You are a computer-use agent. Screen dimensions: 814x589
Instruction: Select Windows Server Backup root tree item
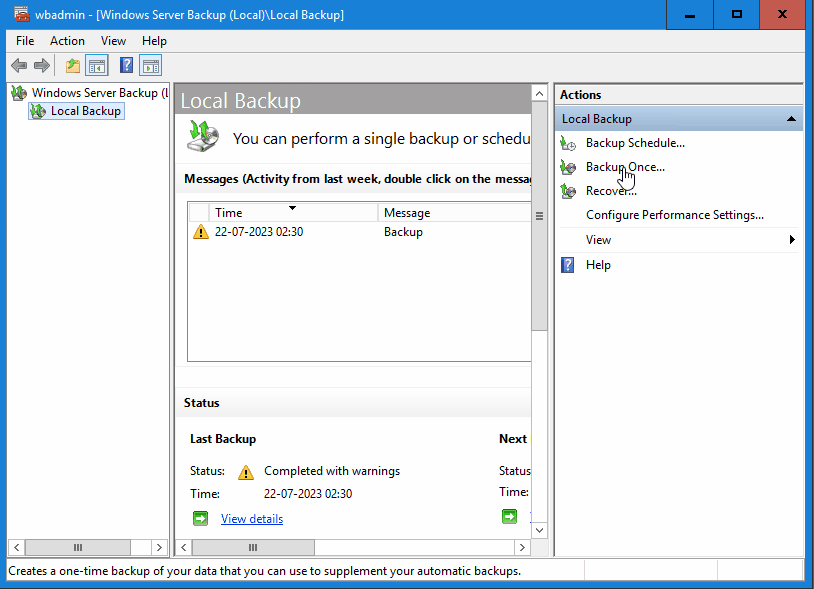[100, 93]
